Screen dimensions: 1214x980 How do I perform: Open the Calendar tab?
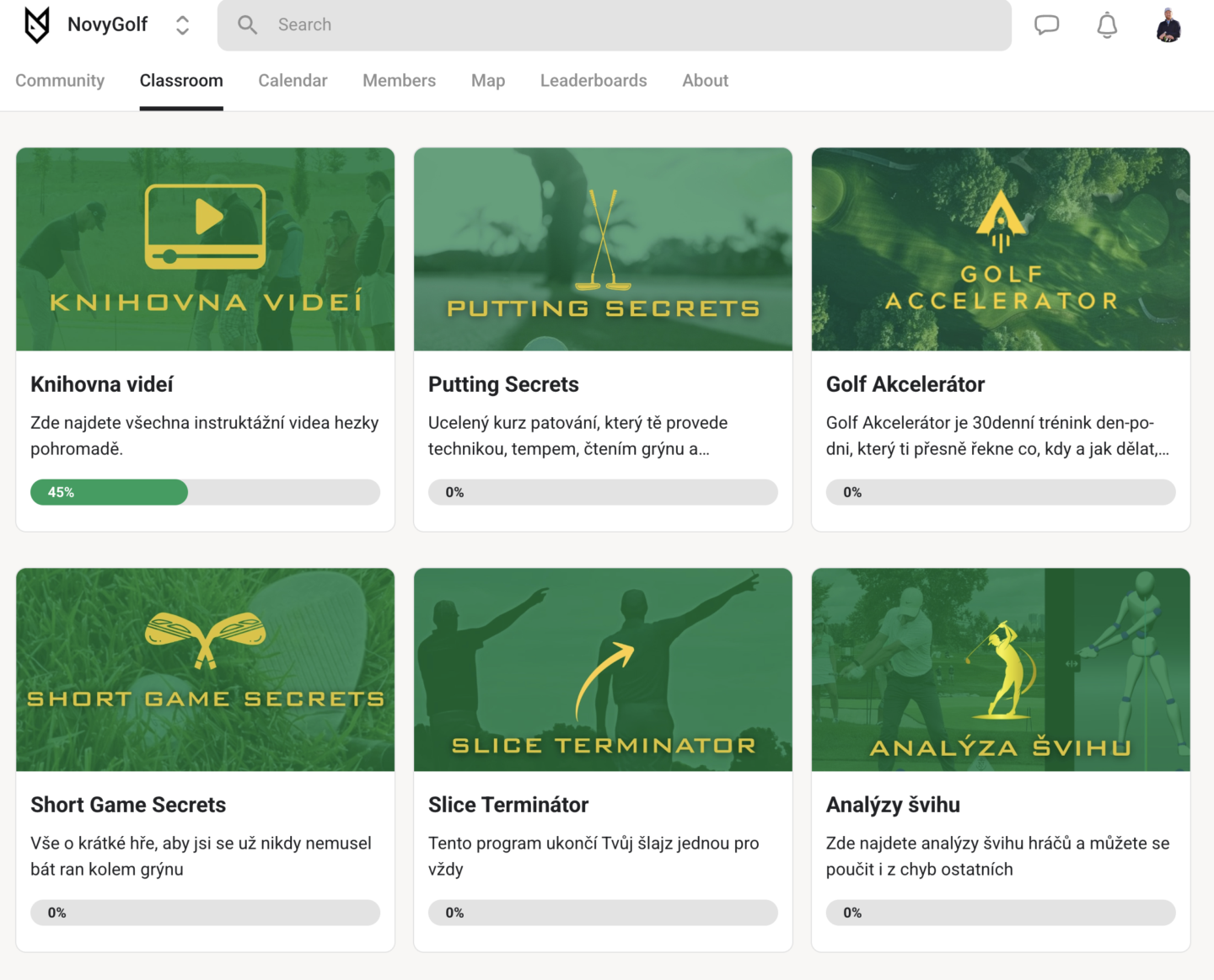coord(293,81)
